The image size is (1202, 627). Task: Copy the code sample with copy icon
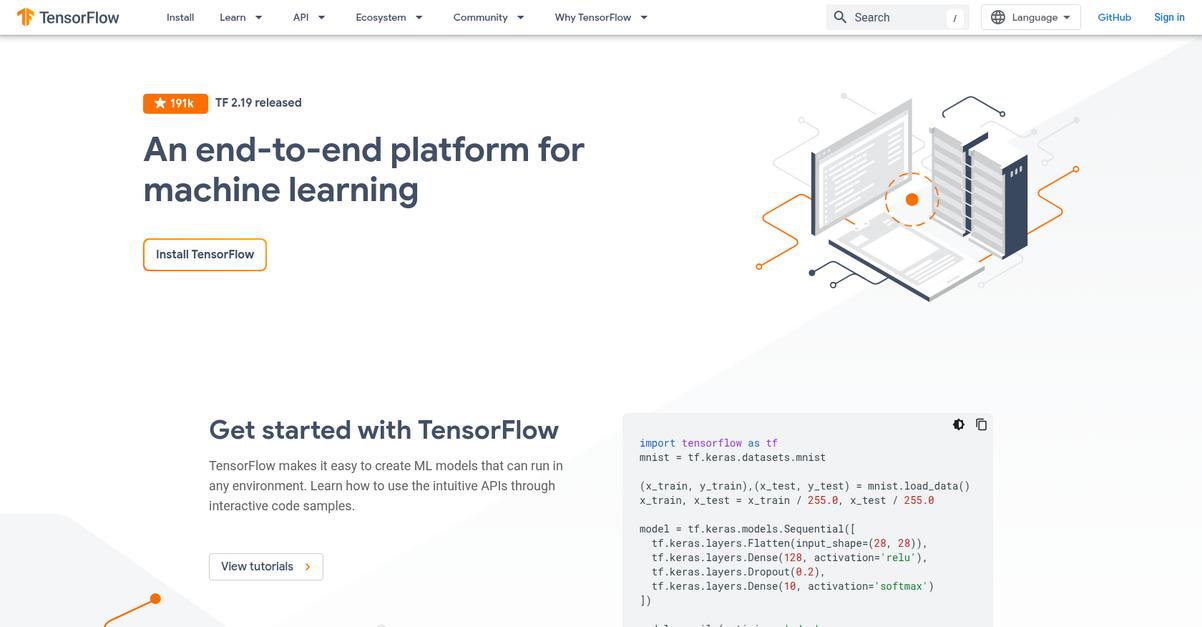tap(981, 424)
